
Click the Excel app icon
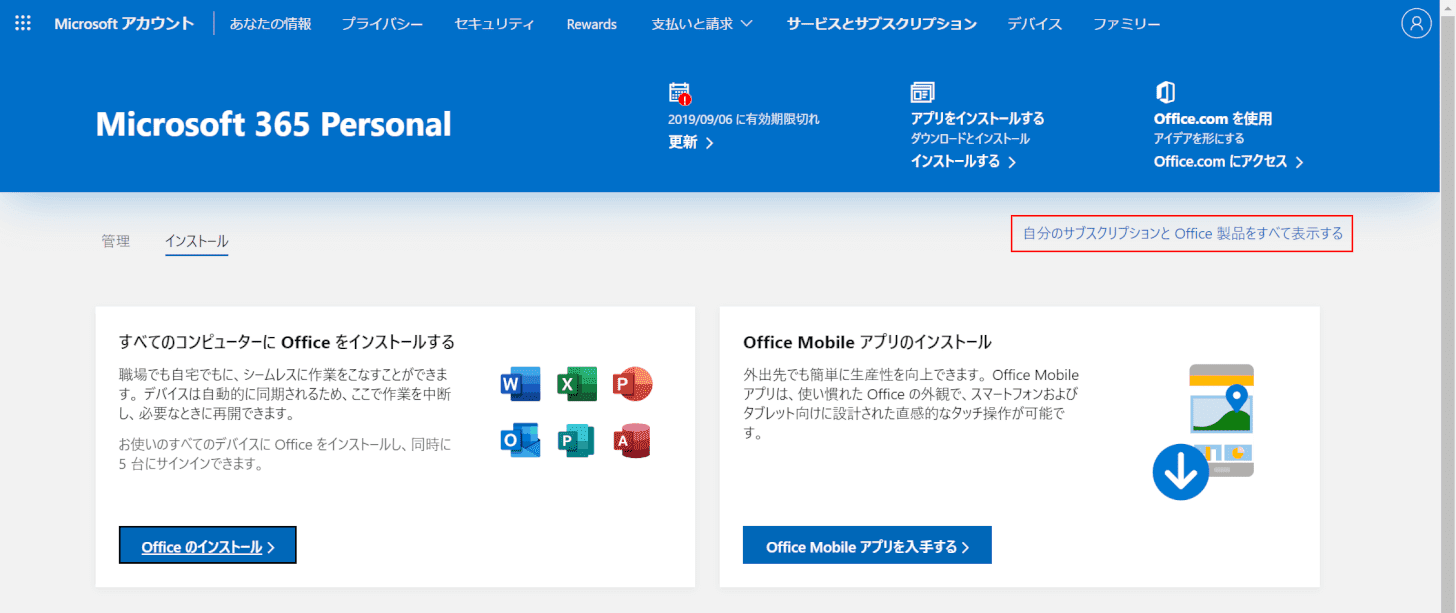tap(577, 384)
